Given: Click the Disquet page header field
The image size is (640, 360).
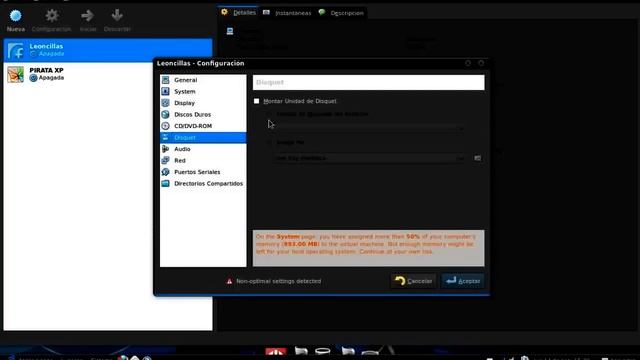Looking at the screenshot, I should pyautogui.click(x=369, y=82).
